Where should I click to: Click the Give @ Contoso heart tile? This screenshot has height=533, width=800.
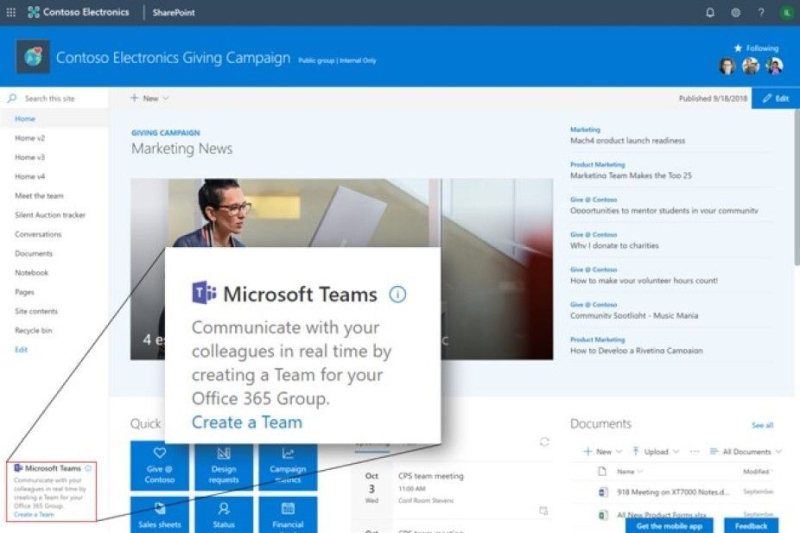(x=159, y=466)
